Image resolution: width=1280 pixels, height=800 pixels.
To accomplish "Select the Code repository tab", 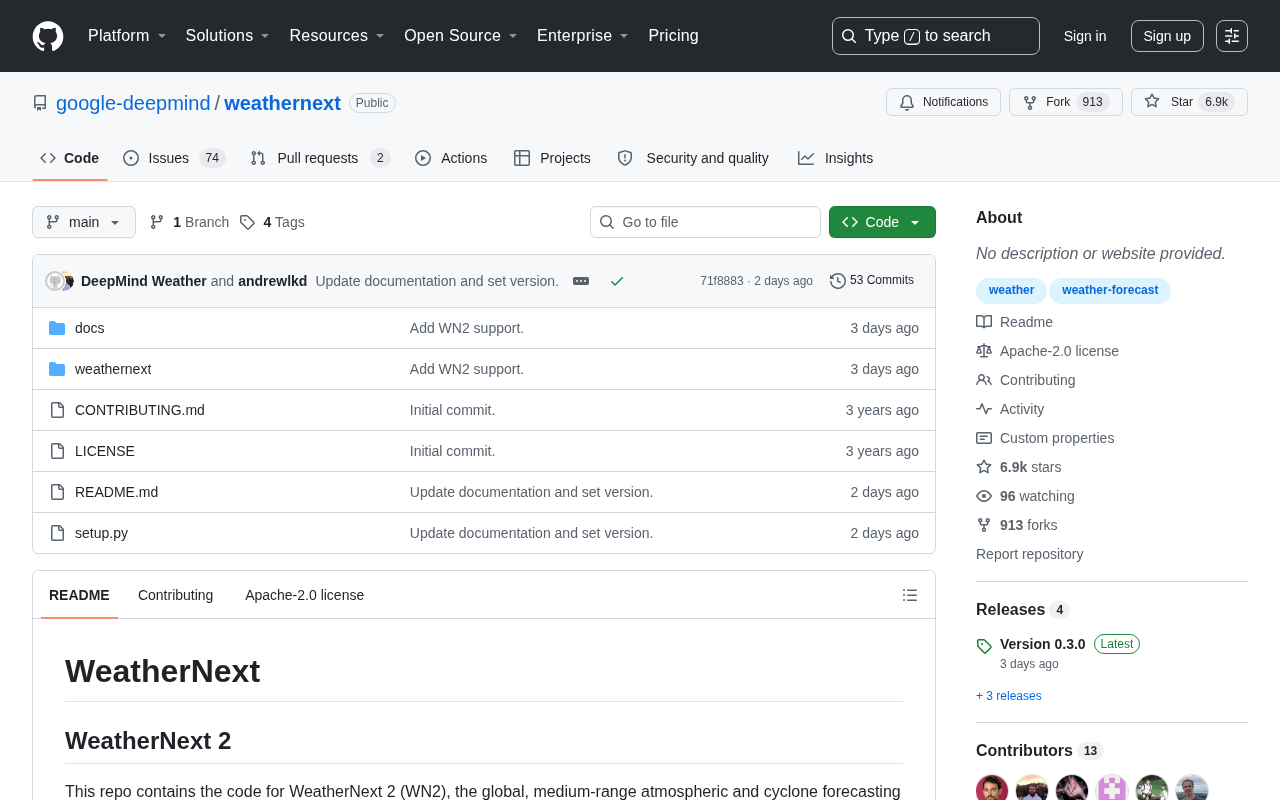I will [x=70, y=158].
